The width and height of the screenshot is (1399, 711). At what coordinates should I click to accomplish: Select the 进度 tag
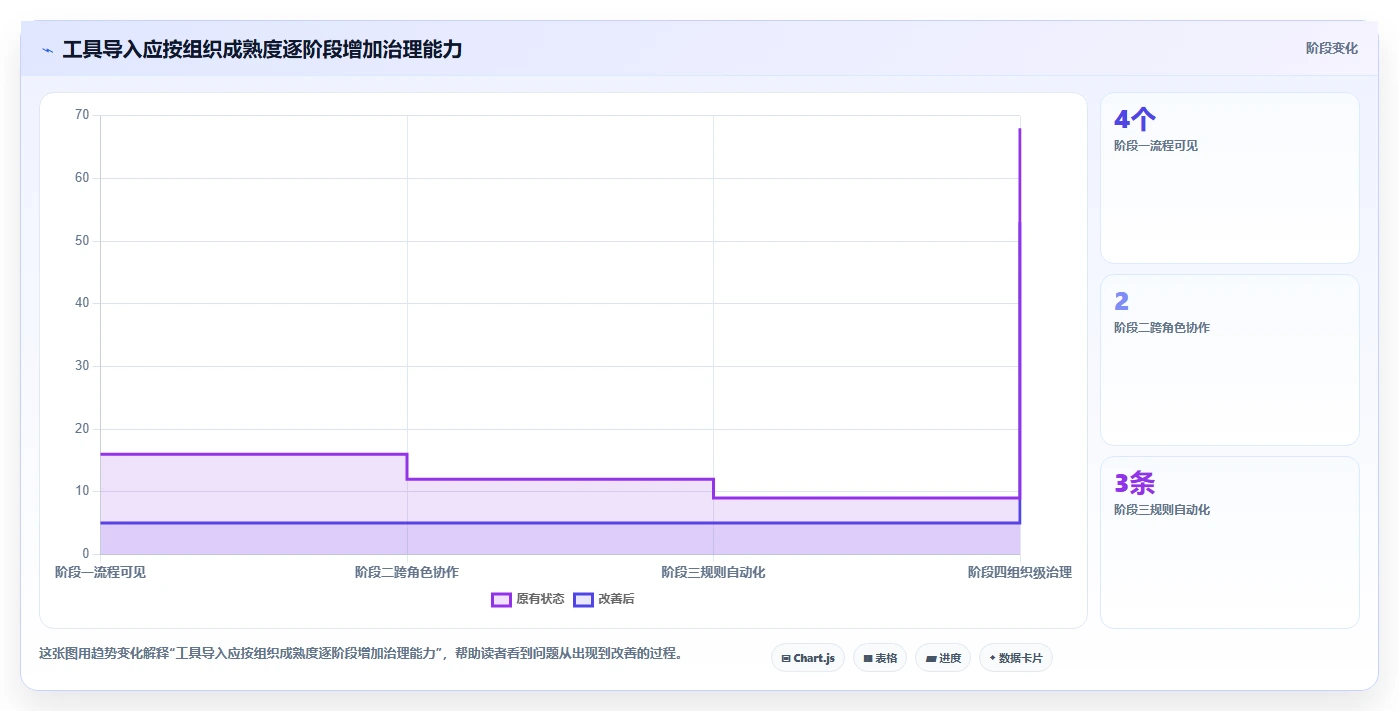pyautogui.click(x=943, y=658)
